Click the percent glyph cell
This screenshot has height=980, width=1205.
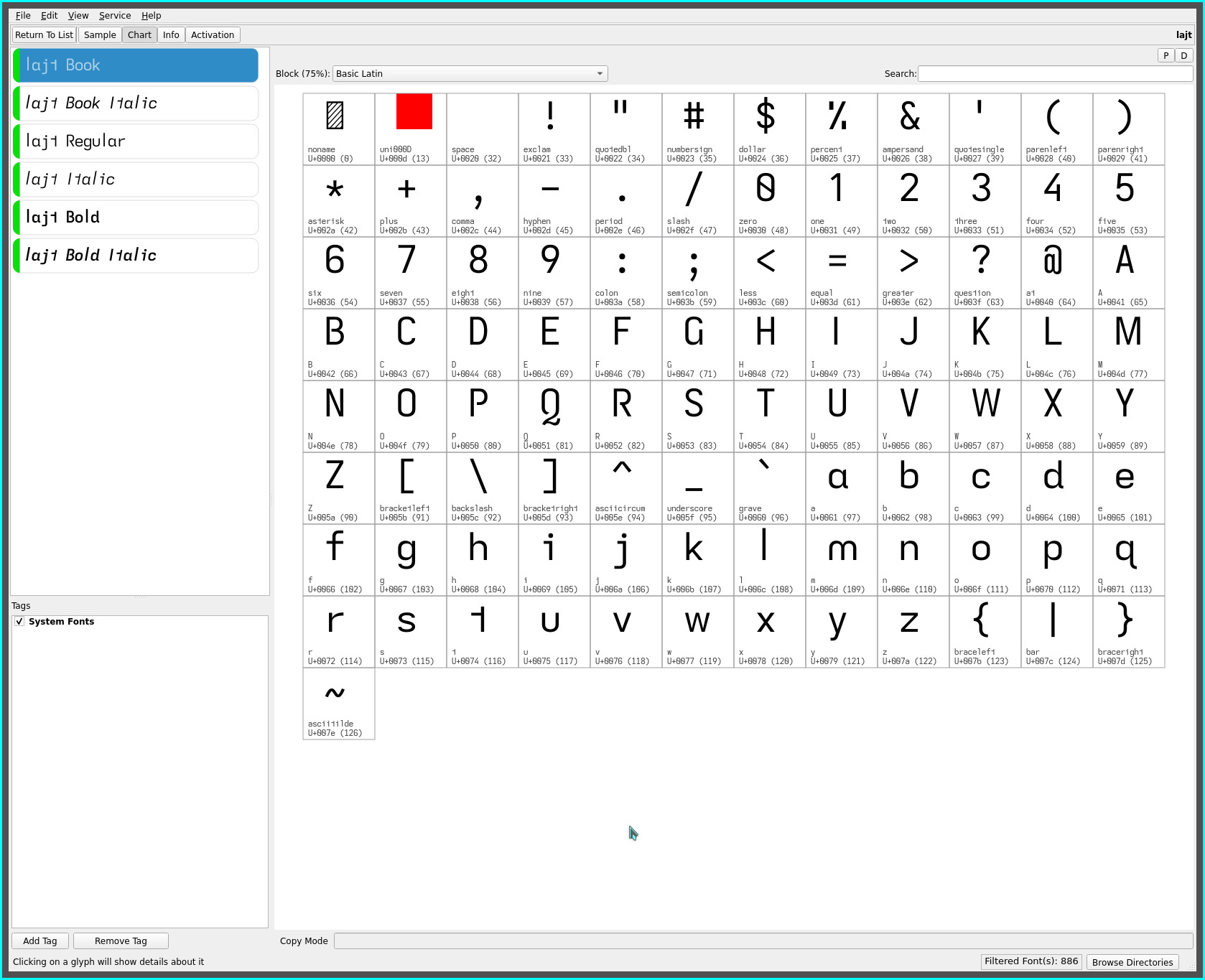pyautogui.click(x=842, y=129)
